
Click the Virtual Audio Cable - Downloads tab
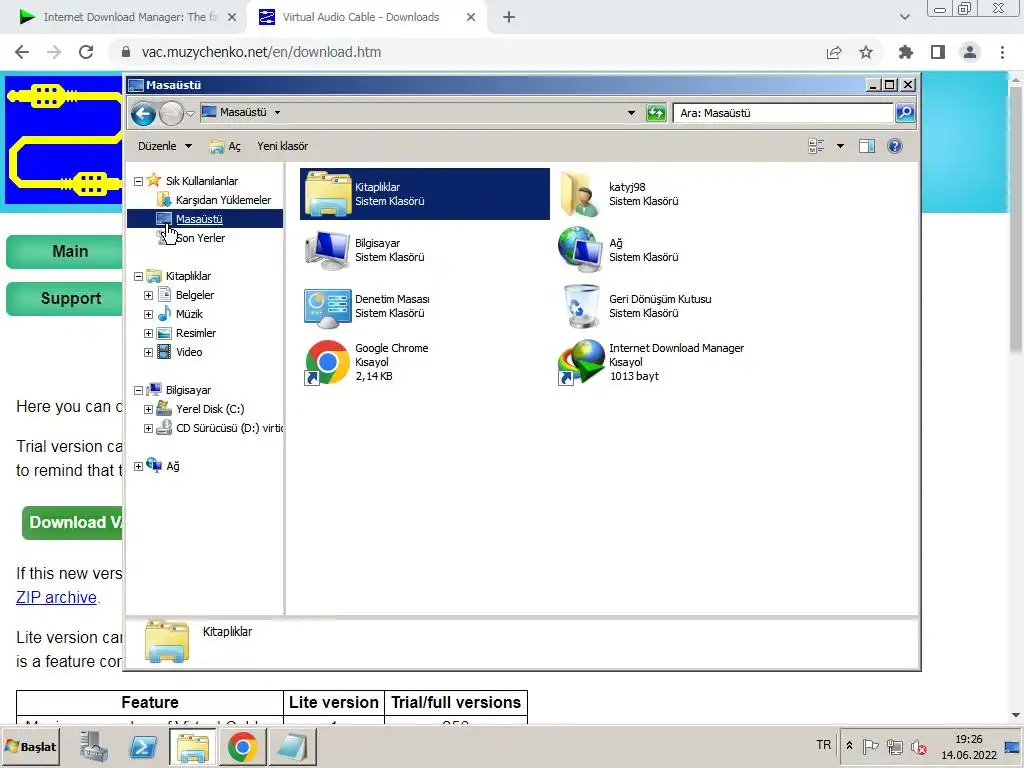pyautogui.click(x=360, y=17)
